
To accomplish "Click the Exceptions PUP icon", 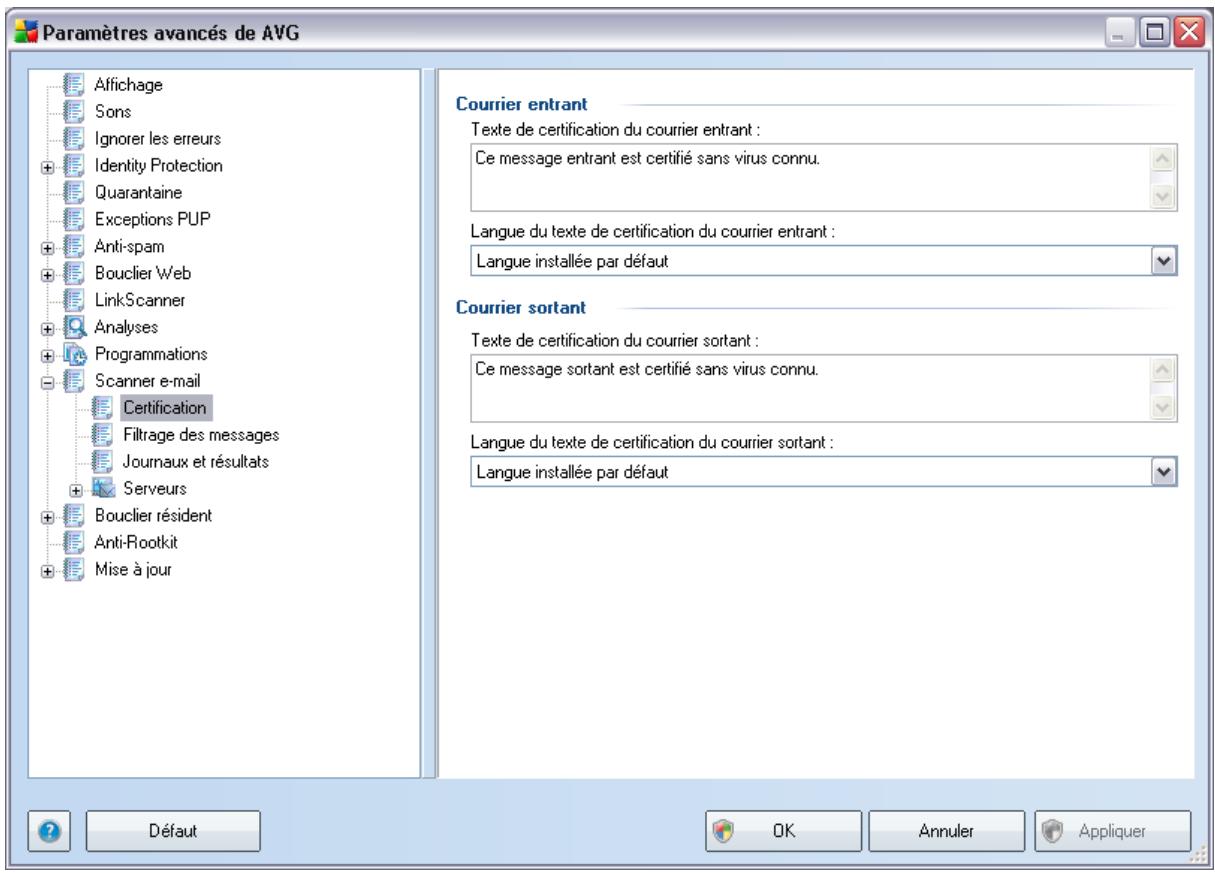I will pos(72,219).
